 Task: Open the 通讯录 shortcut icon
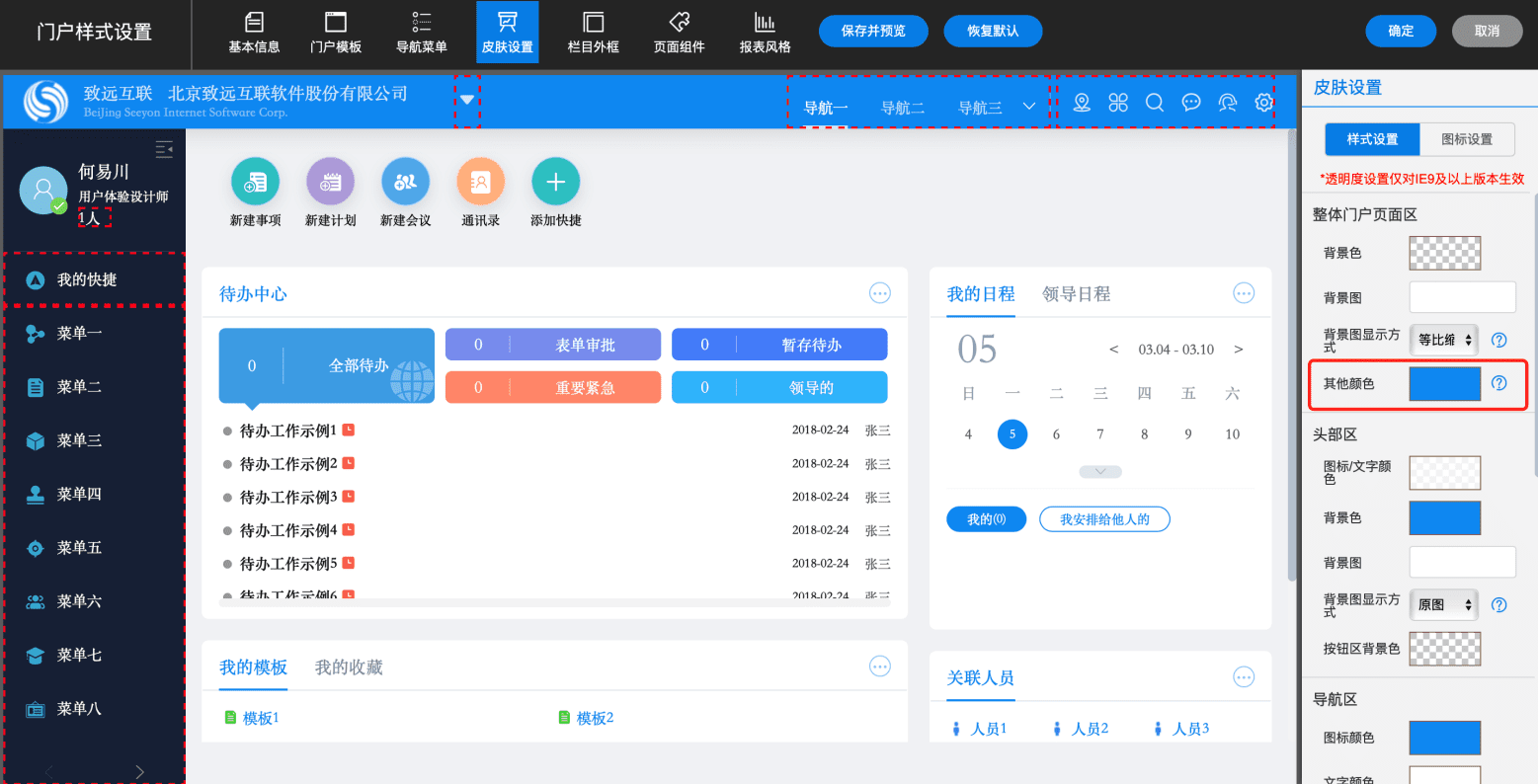click(481, 182)
